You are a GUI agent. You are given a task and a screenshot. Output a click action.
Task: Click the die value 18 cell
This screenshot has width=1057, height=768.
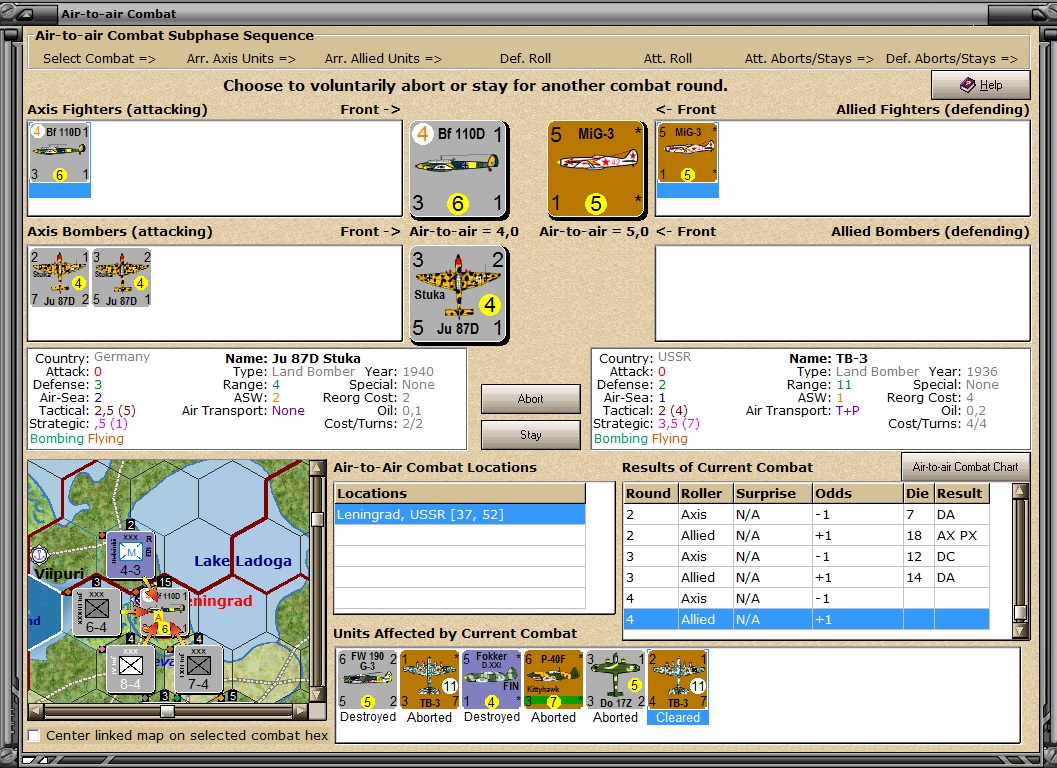918,535
